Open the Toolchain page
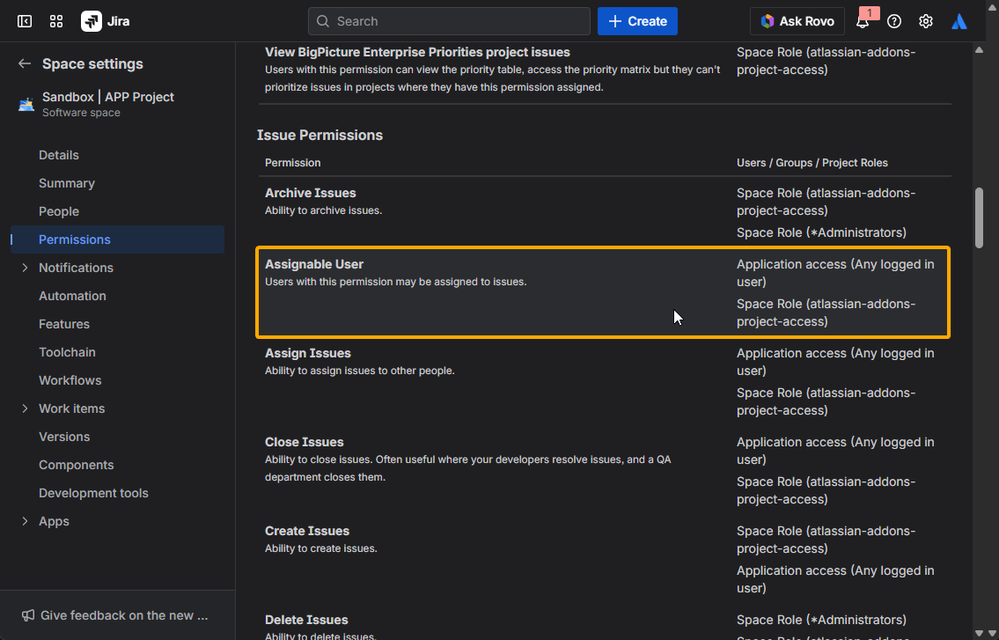The width and height of the screenshot is (999, 640). click(x=67, y=352)
